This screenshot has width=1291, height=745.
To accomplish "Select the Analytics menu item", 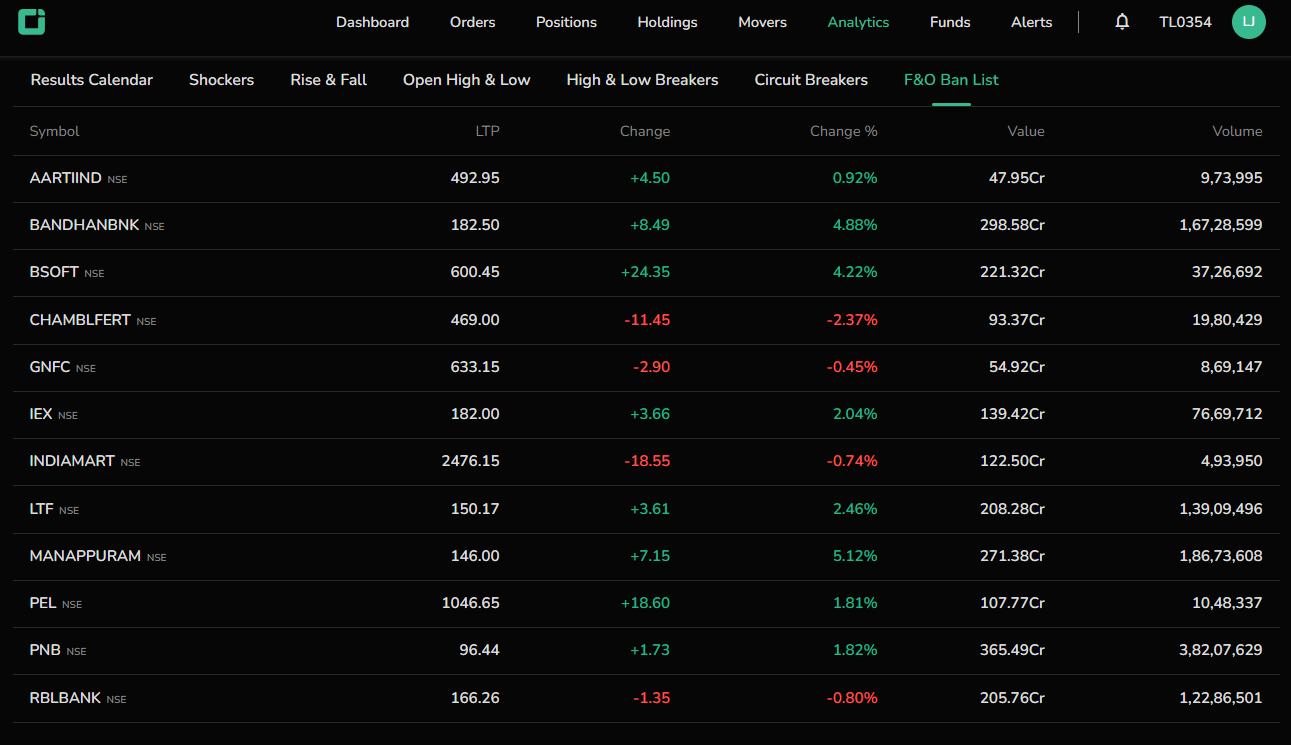I will click(x=858, y=22).
